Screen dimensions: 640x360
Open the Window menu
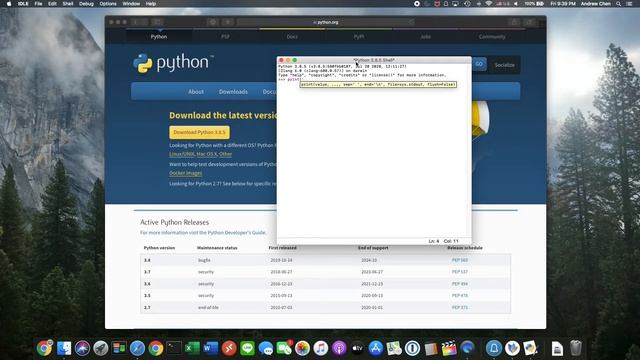pos(131,4)
